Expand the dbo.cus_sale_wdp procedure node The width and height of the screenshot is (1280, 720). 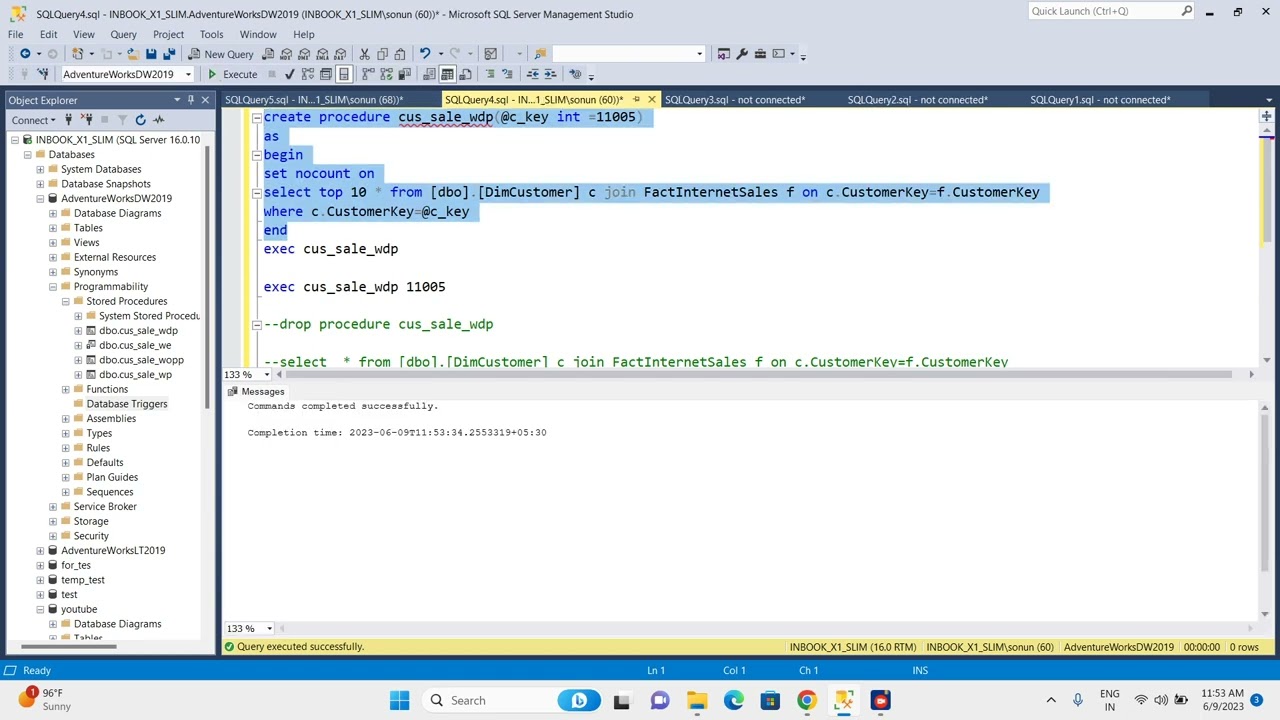pos(78,330)
